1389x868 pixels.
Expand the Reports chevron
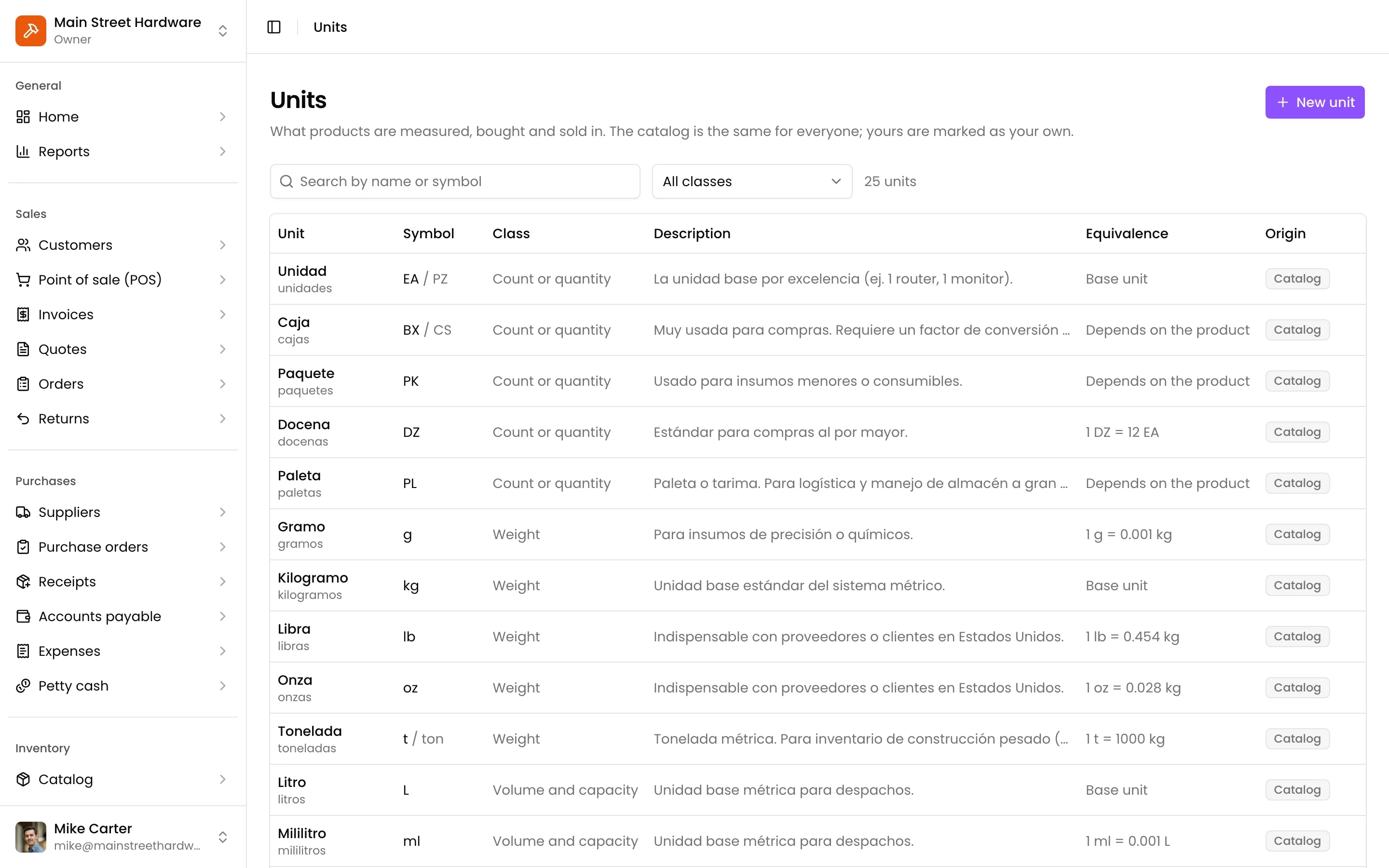tap(223, 151)
